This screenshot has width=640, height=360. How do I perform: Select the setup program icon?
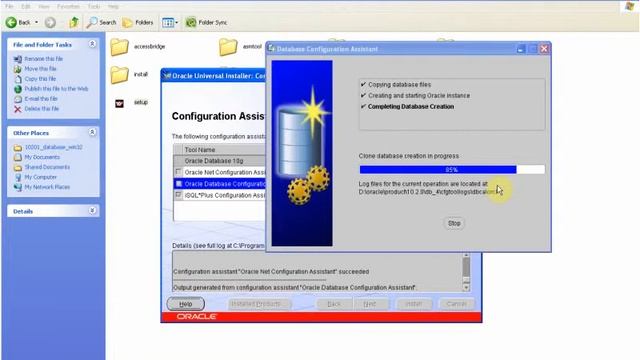tap(119, 103)
